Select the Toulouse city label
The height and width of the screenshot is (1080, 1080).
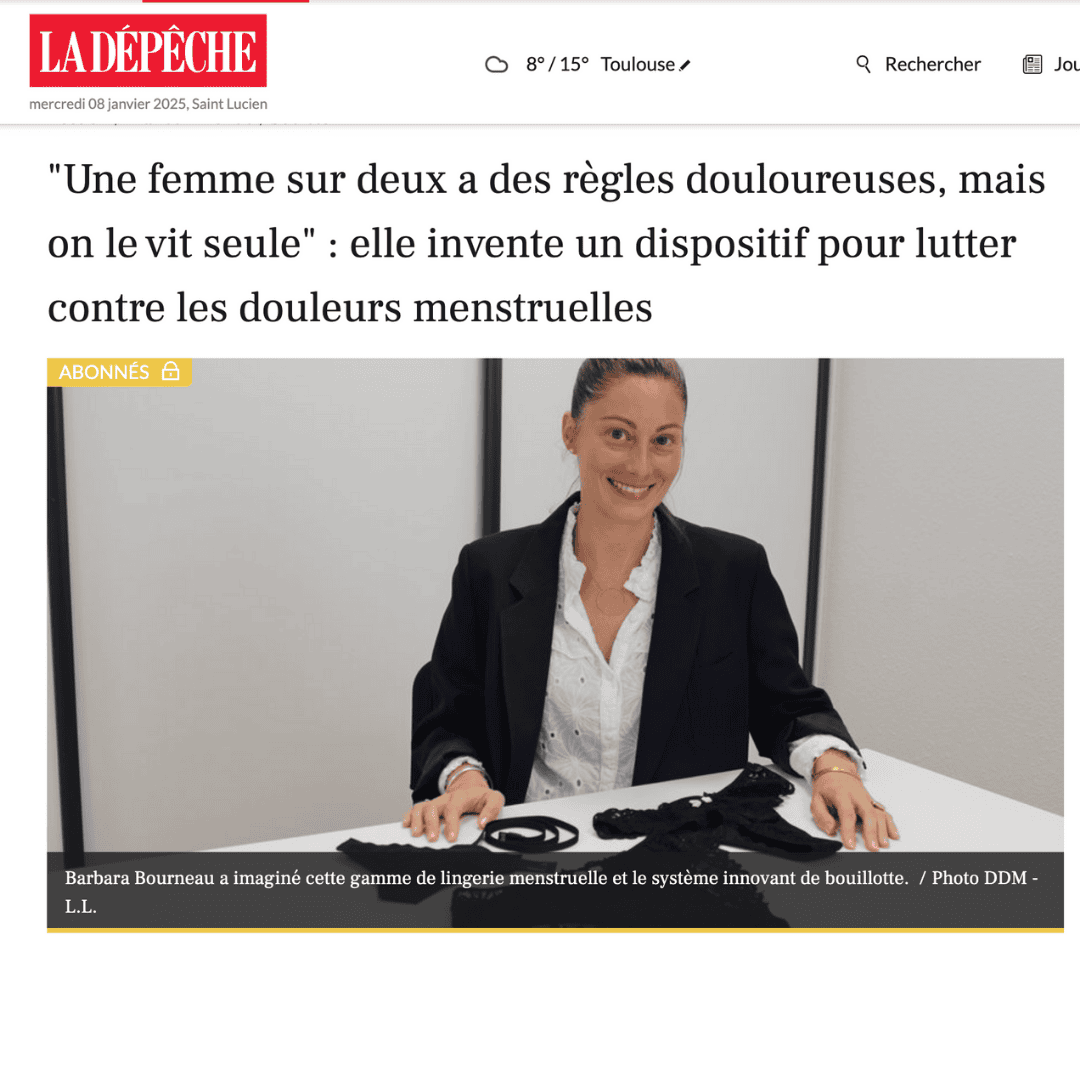click(637, 64)
